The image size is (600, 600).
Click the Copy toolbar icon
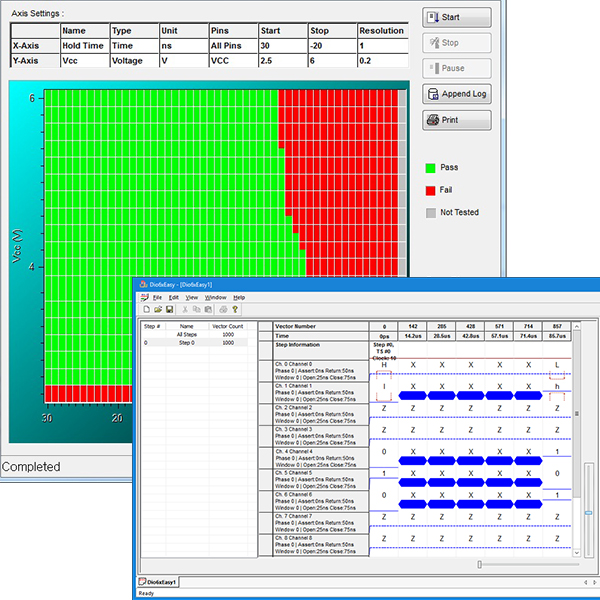tap(196, 309)
